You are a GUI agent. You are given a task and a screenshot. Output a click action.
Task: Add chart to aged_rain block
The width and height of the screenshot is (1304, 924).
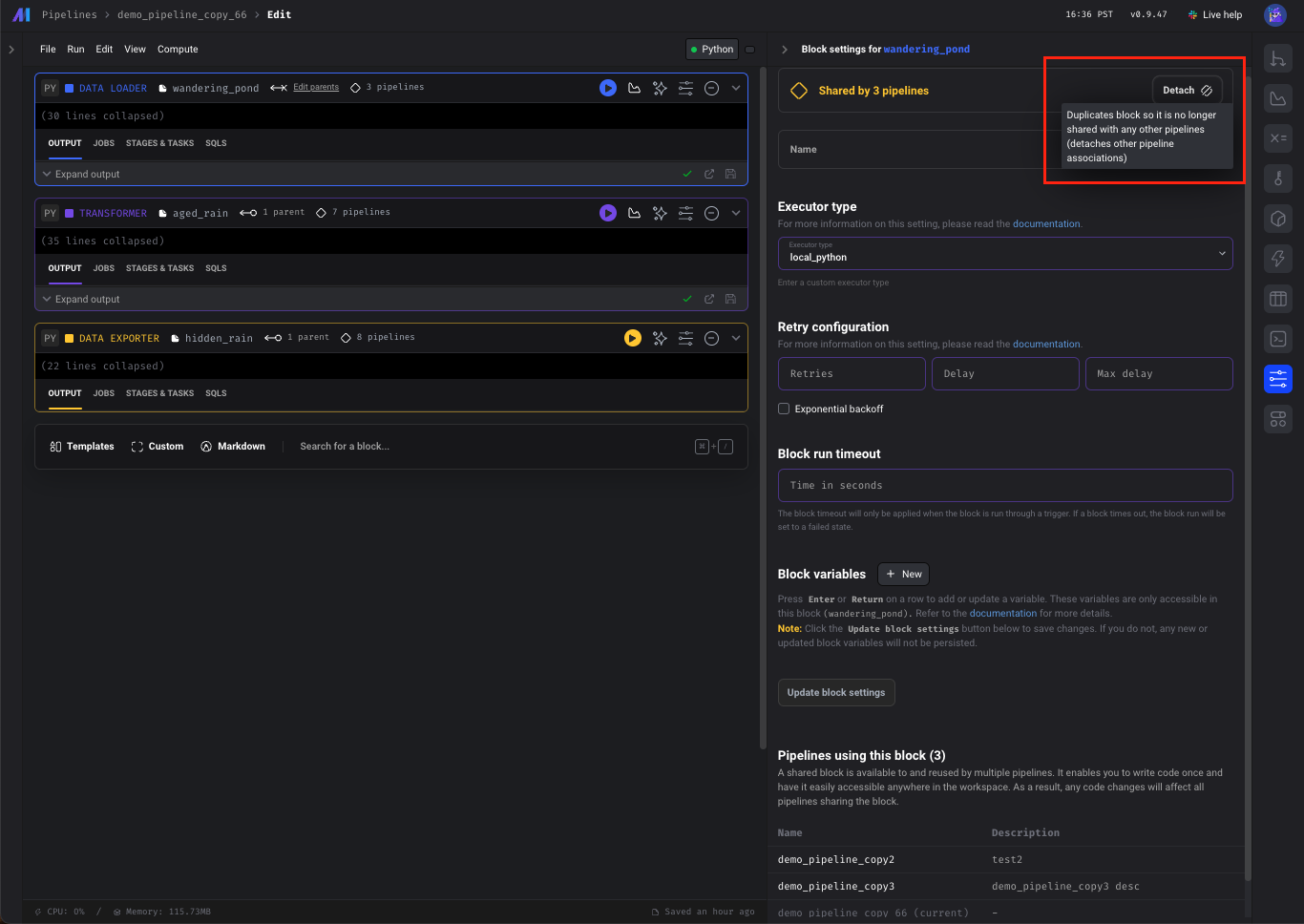coord(634,213)
